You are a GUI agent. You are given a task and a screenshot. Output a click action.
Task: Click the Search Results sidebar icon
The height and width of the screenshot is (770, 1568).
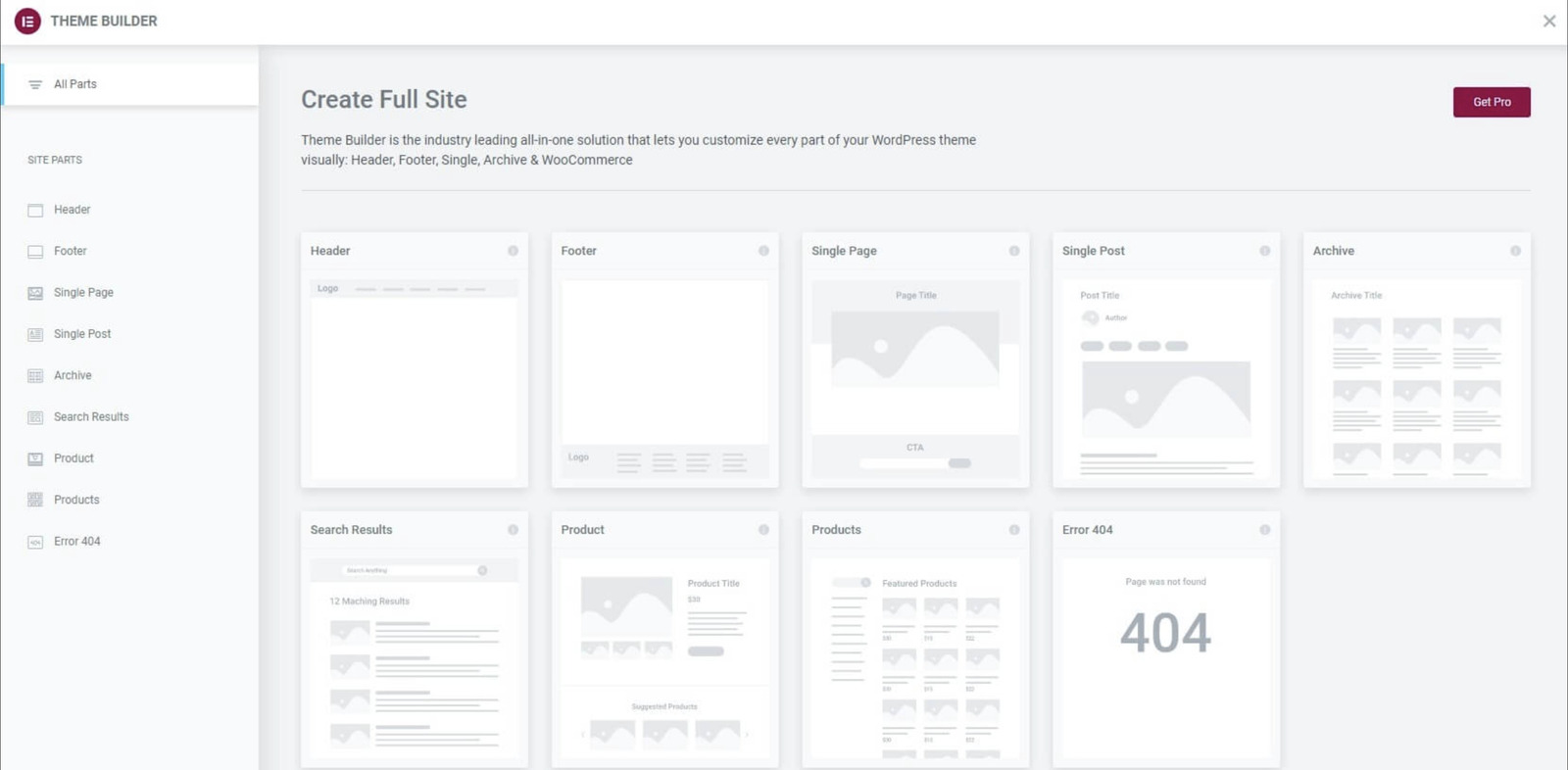click(x=35, y=417)
